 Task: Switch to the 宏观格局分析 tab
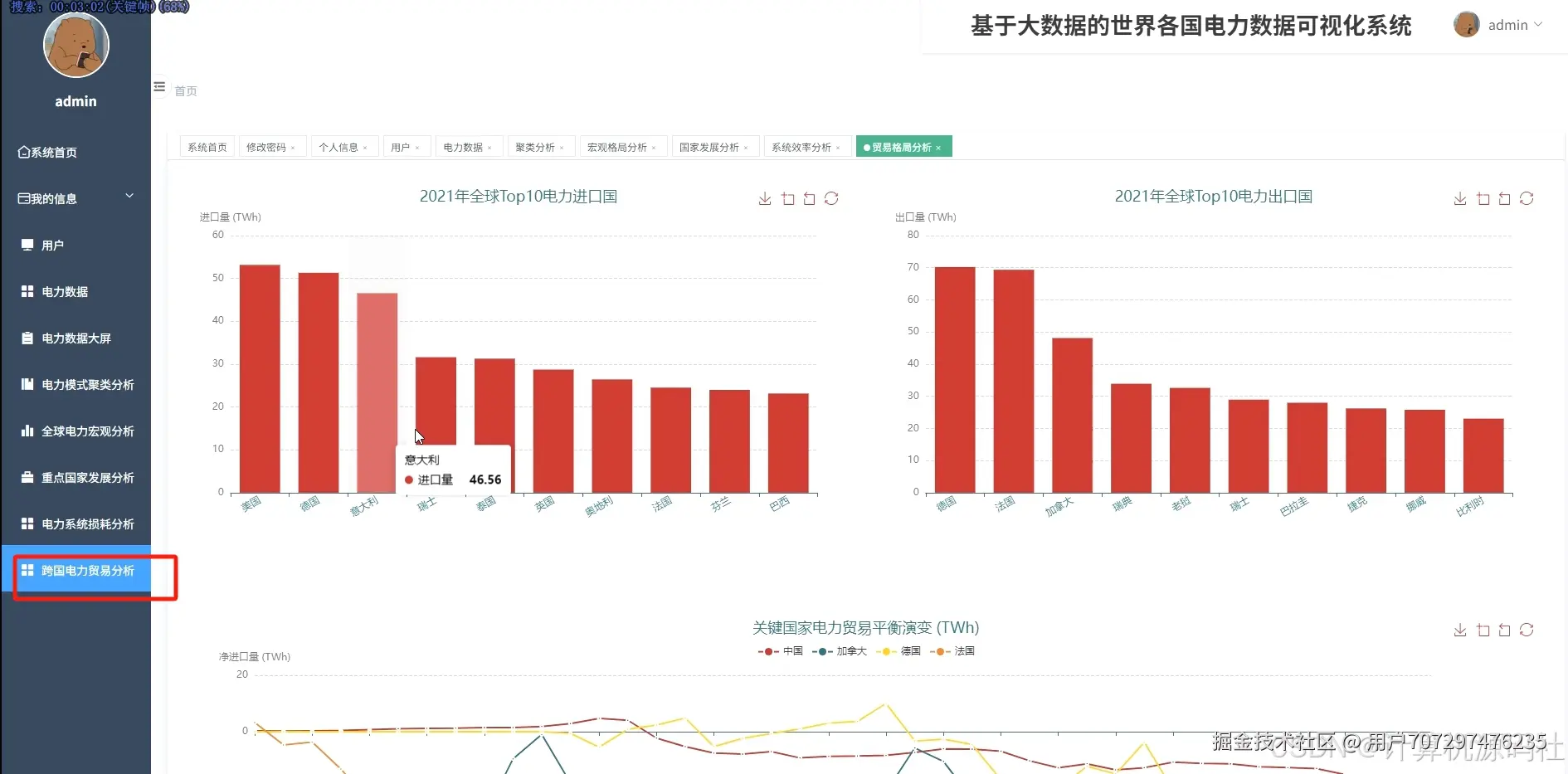619,146
